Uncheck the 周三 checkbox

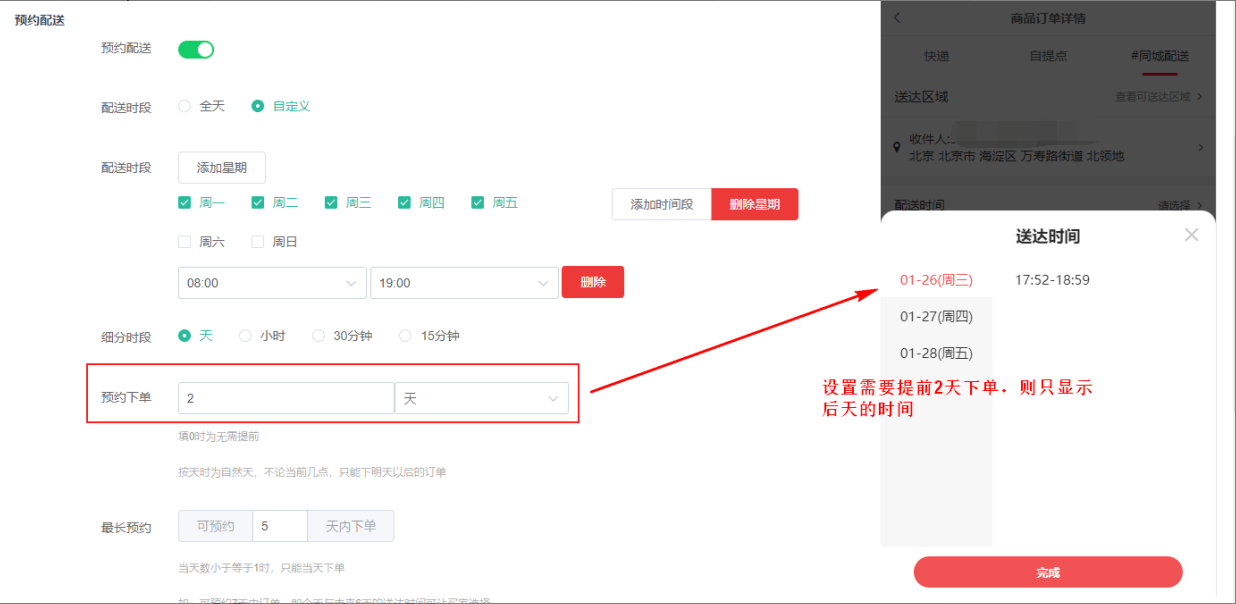coord(331,203)
